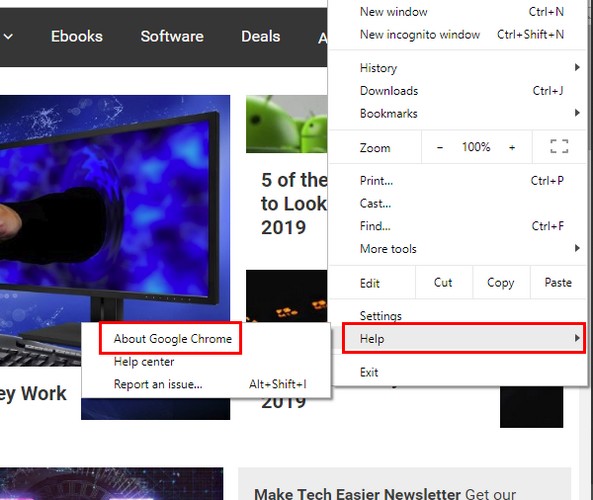Click the Android robots article thumbnail

286,124
